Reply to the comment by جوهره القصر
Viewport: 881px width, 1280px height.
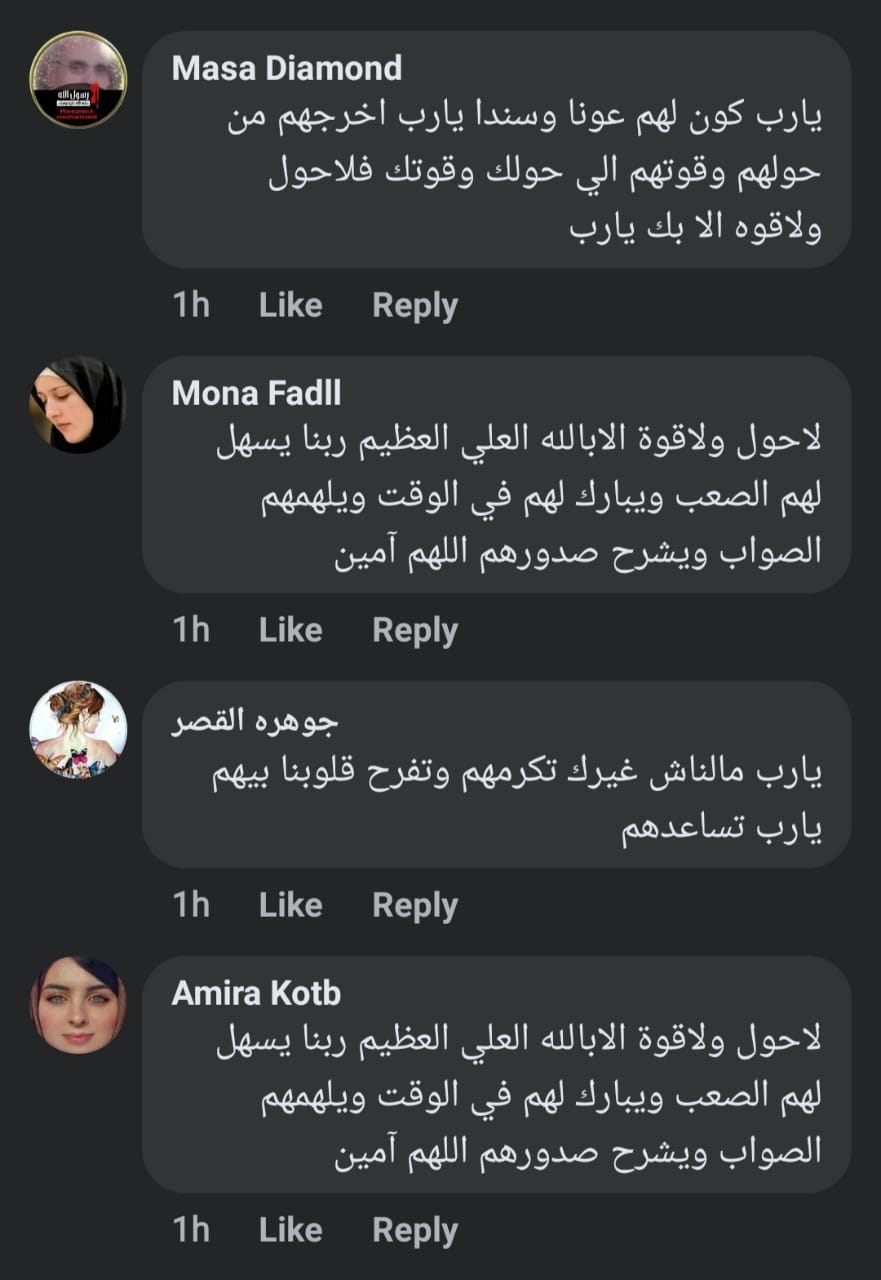click(x=415, y=905)
